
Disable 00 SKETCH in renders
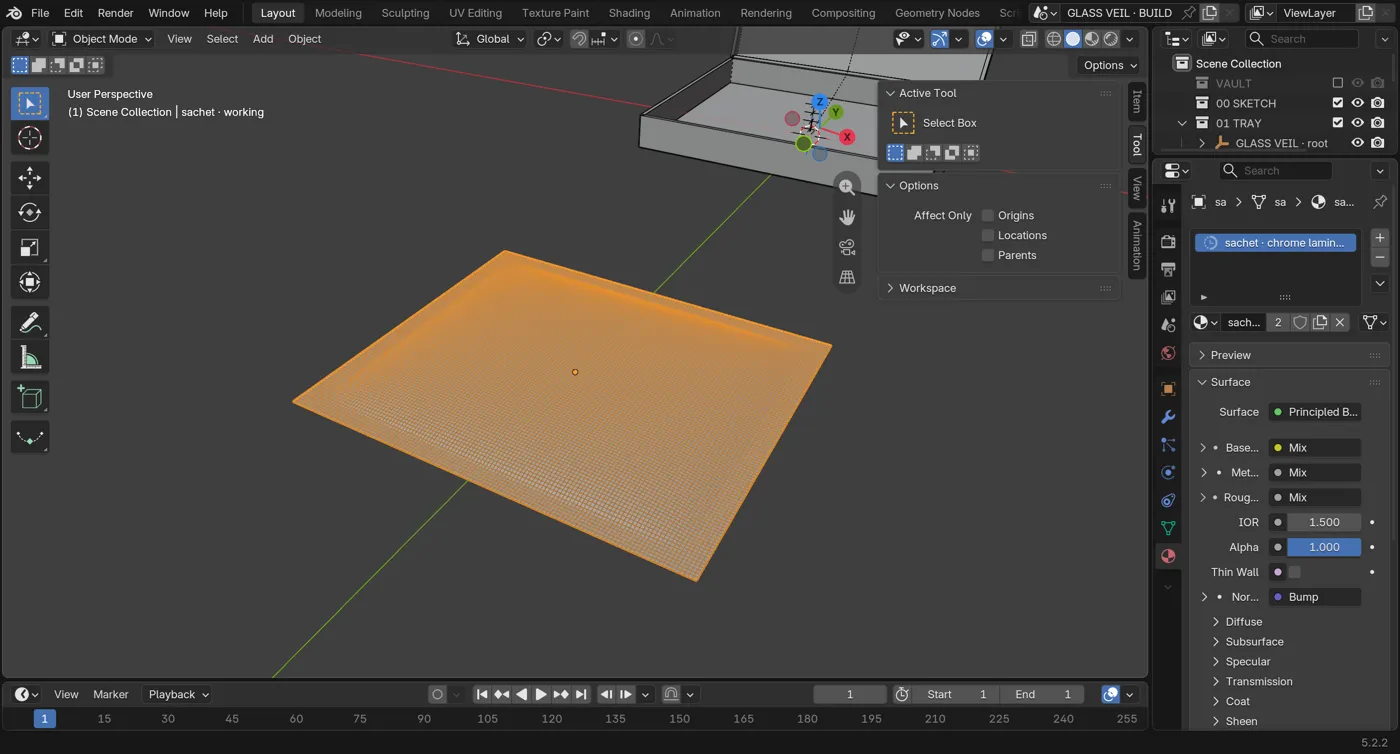[x=1378, y=103]
